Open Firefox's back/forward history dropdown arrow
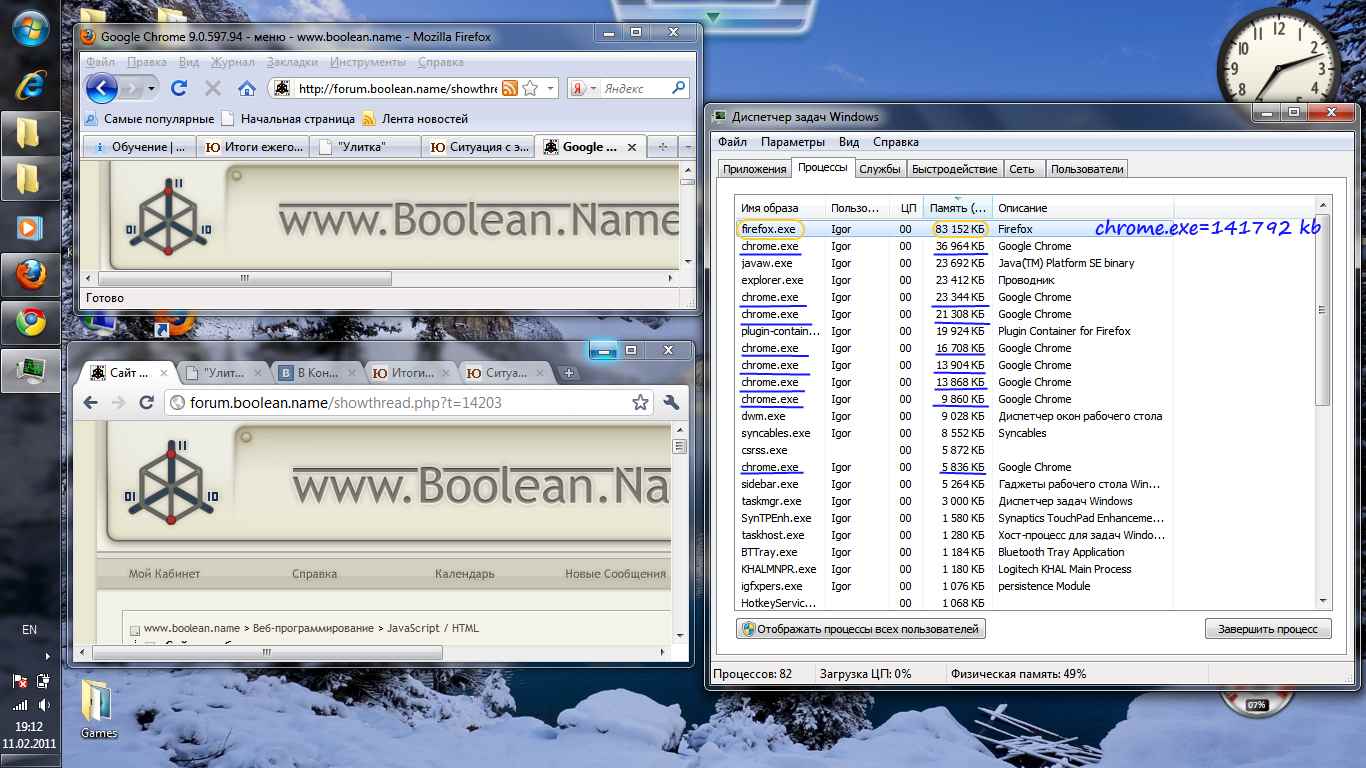 click(x=152, y=89)
